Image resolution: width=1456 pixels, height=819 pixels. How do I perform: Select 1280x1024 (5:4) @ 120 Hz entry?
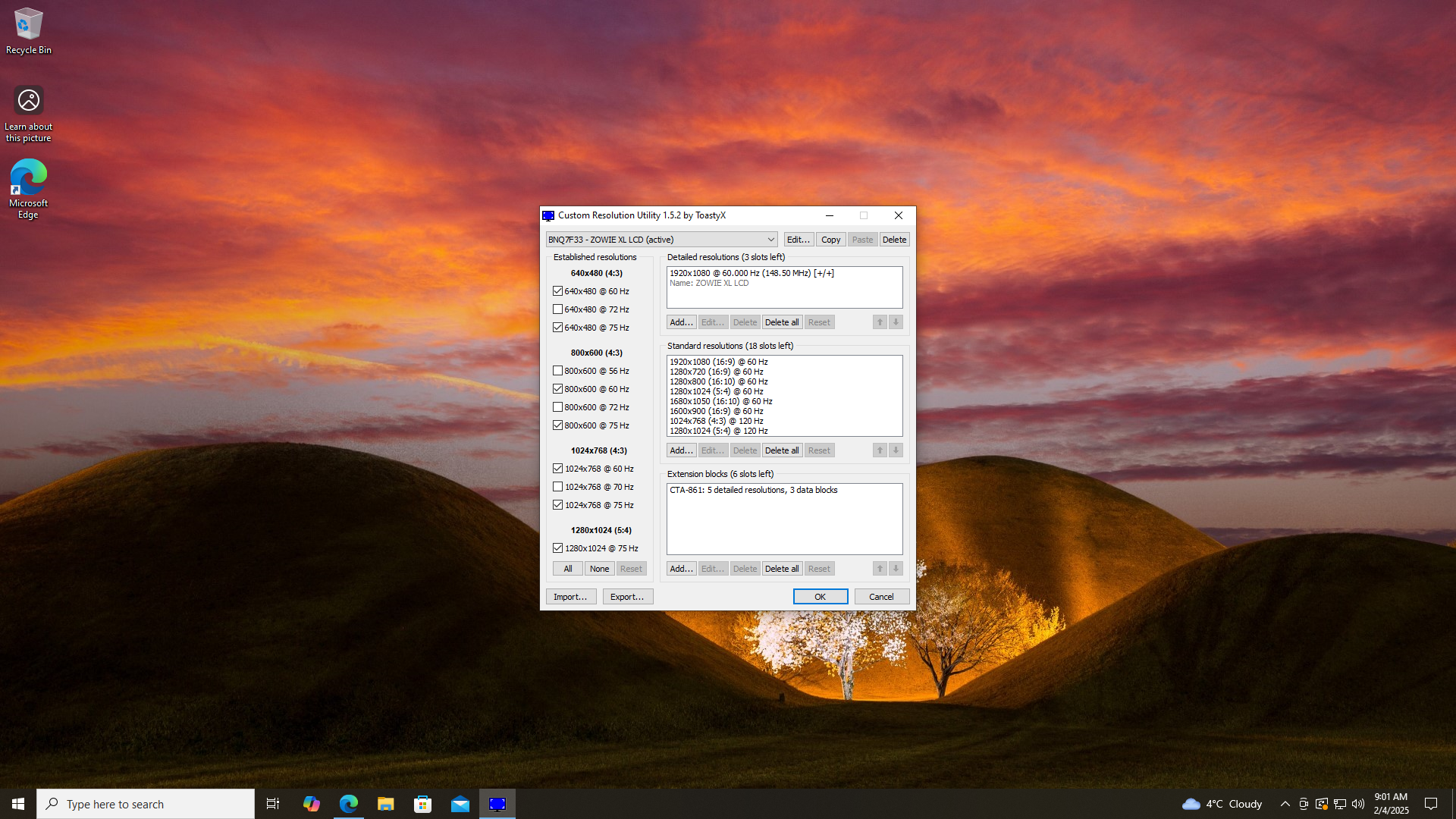784,431
